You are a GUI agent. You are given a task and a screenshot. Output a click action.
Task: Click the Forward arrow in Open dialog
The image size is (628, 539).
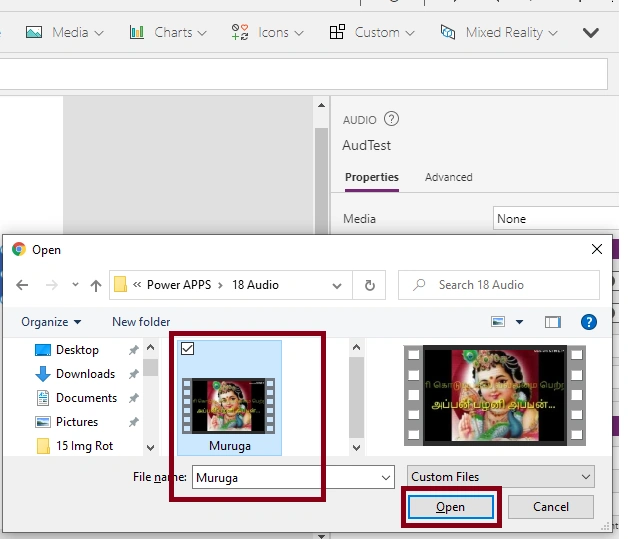point(52,285)
